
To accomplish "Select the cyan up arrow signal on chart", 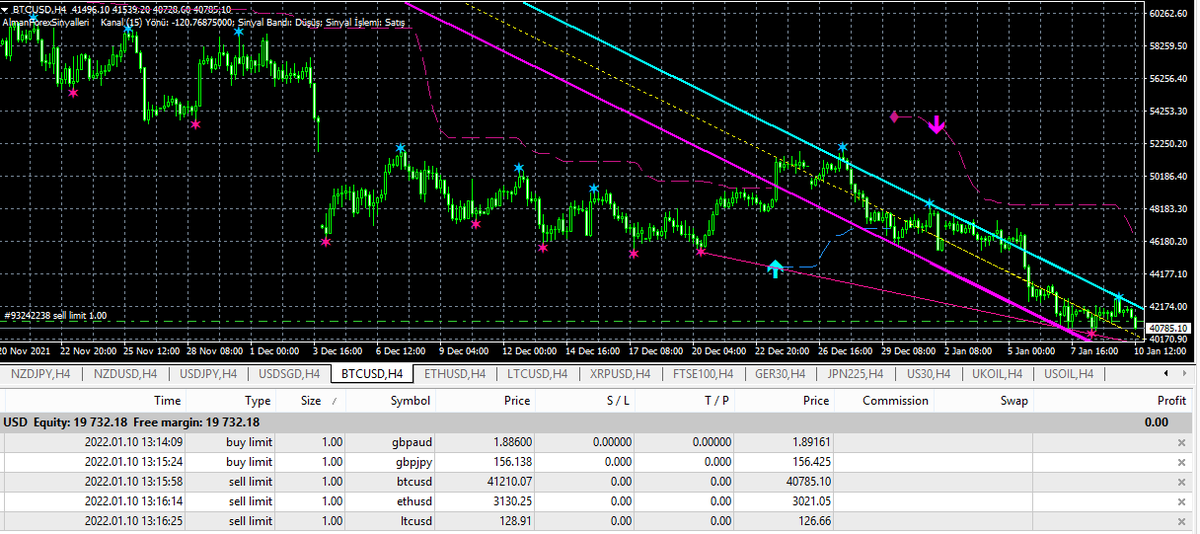I will click(x=776, y=268).
